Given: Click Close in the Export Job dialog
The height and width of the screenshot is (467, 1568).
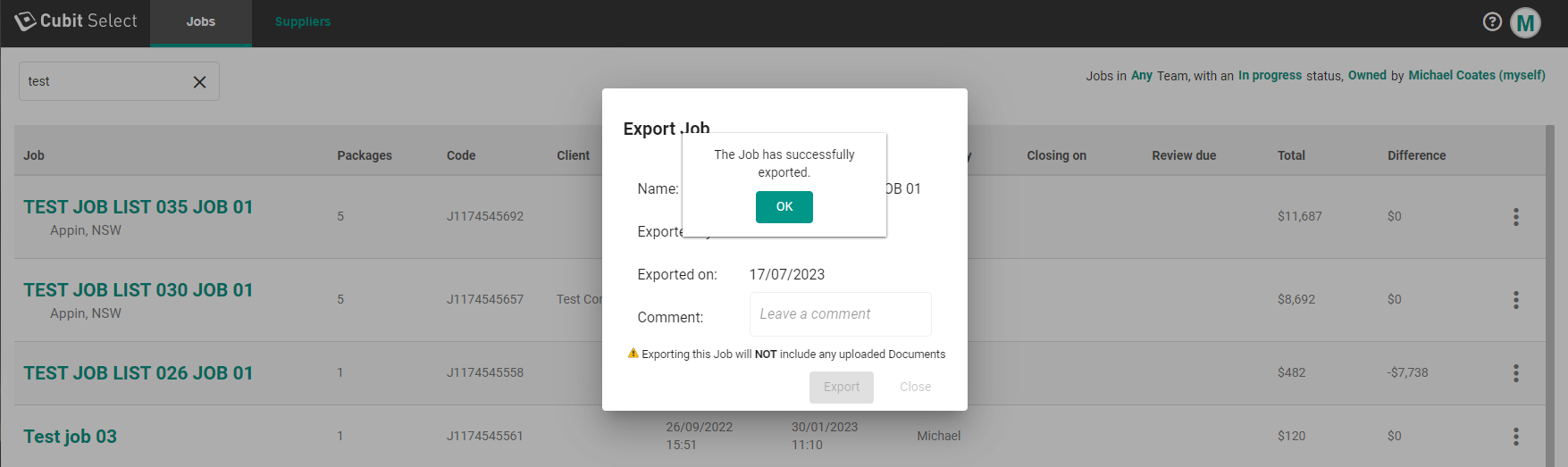Looking at the screenshot, I should [915, 387].
